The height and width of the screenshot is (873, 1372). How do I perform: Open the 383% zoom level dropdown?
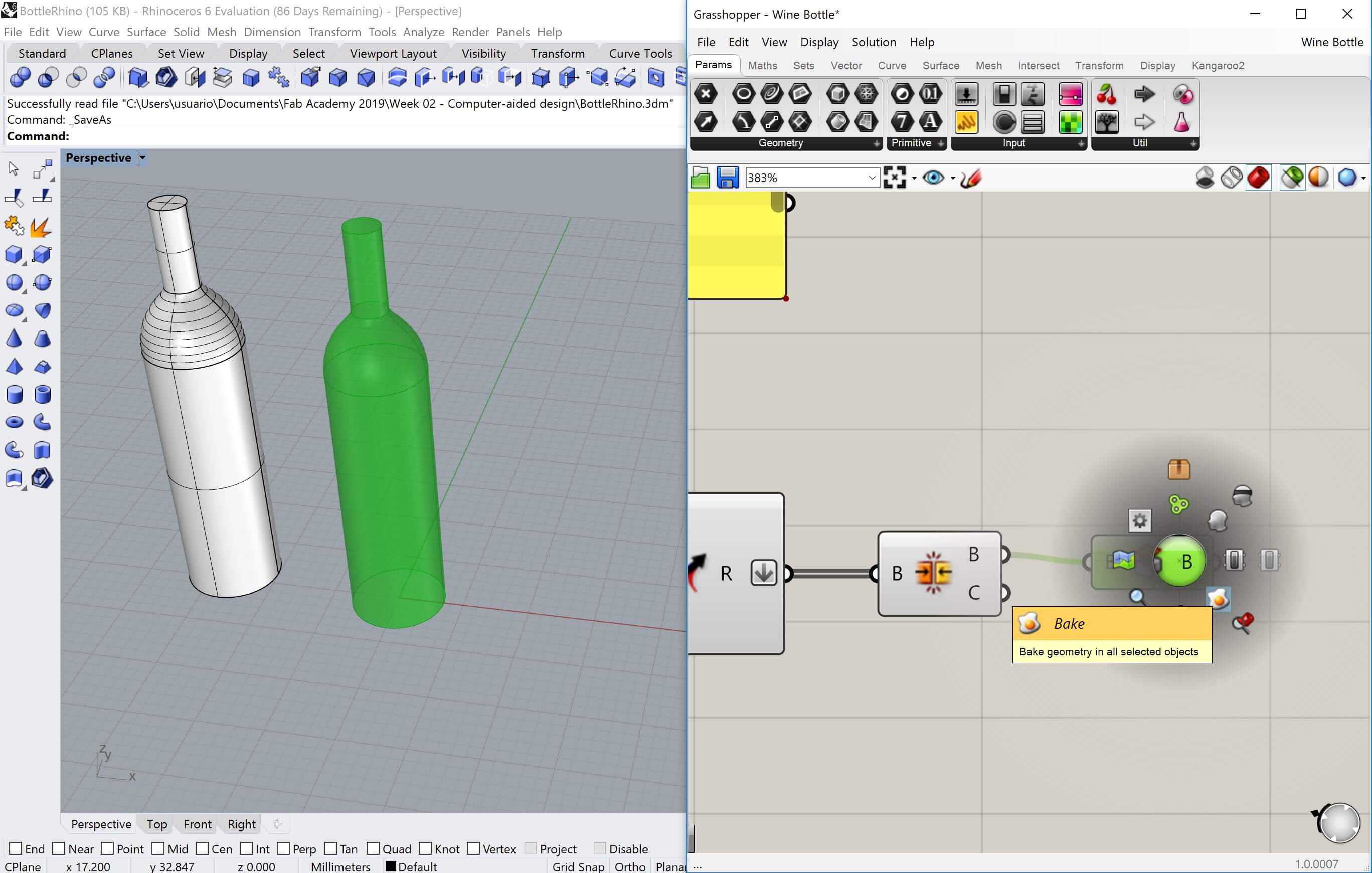pyautogui.click(x=871, y=178)
